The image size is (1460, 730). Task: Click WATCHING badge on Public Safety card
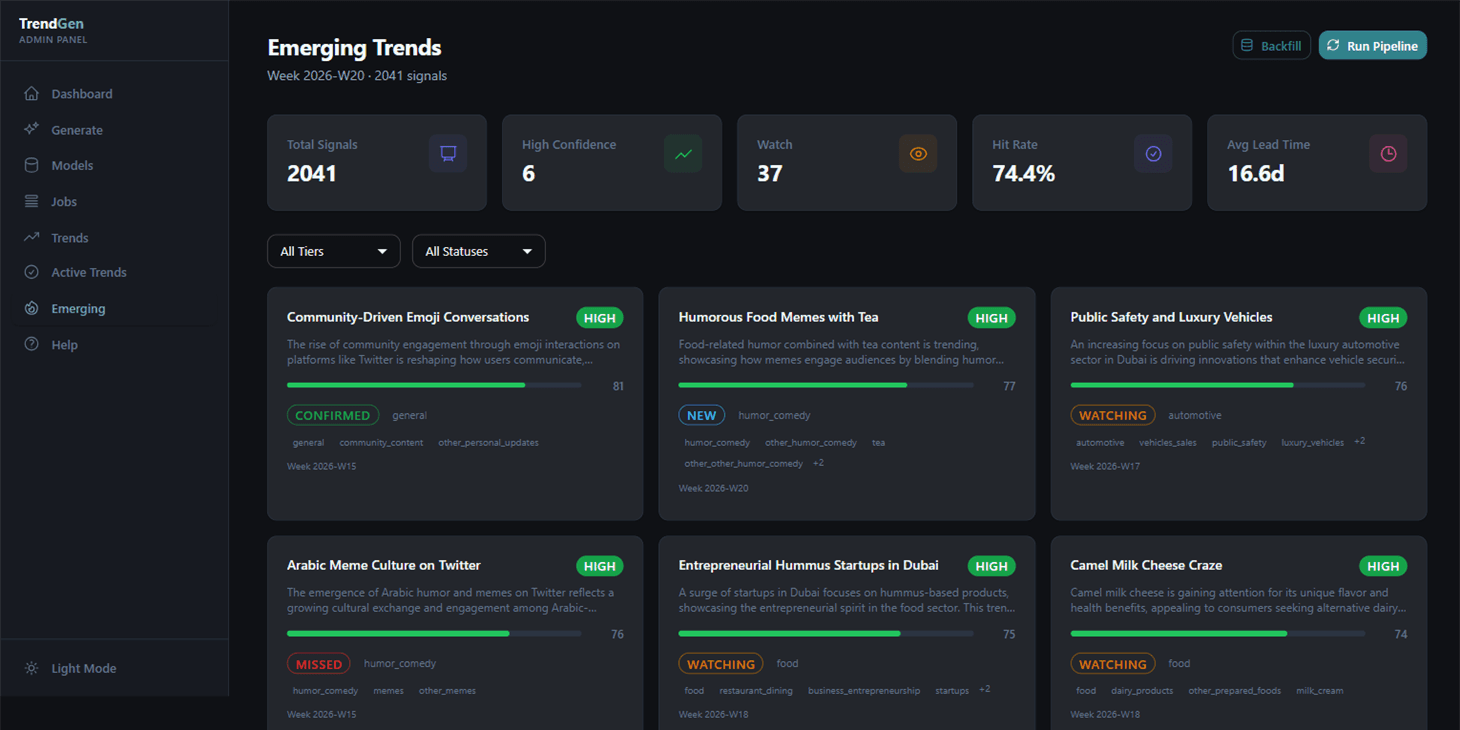1113,415
